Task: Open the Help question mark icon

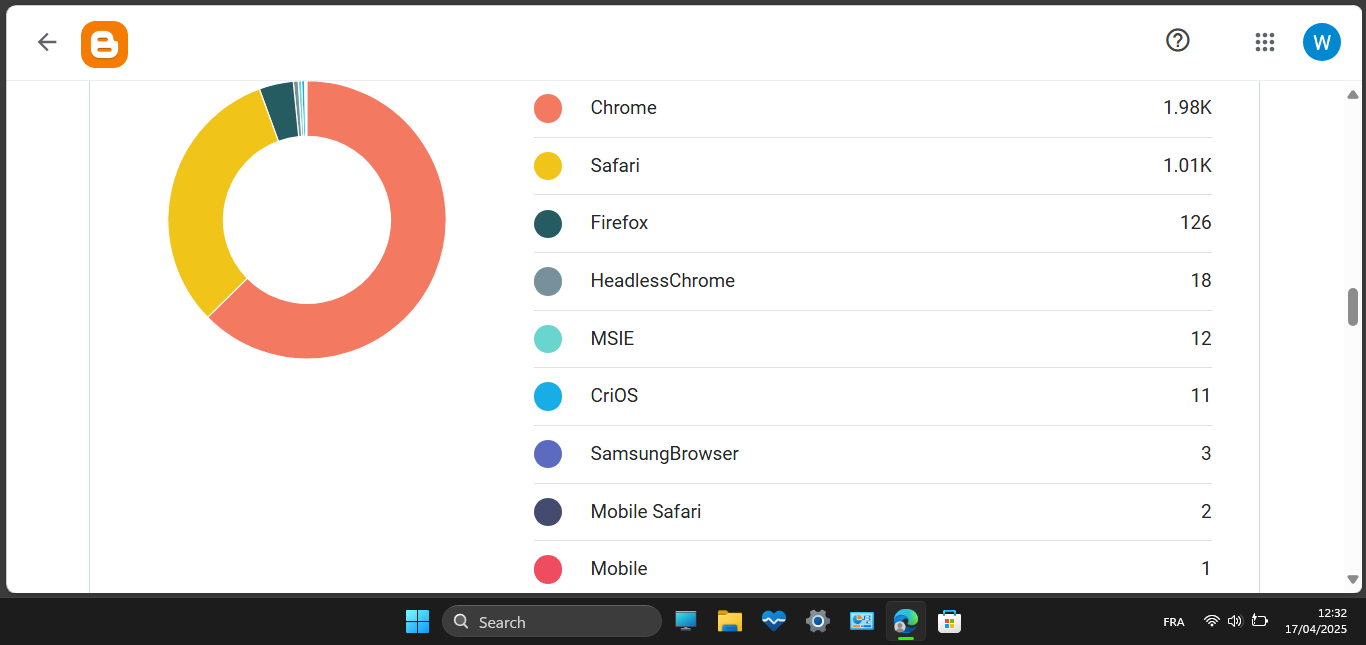Action: coord(1178,40)
